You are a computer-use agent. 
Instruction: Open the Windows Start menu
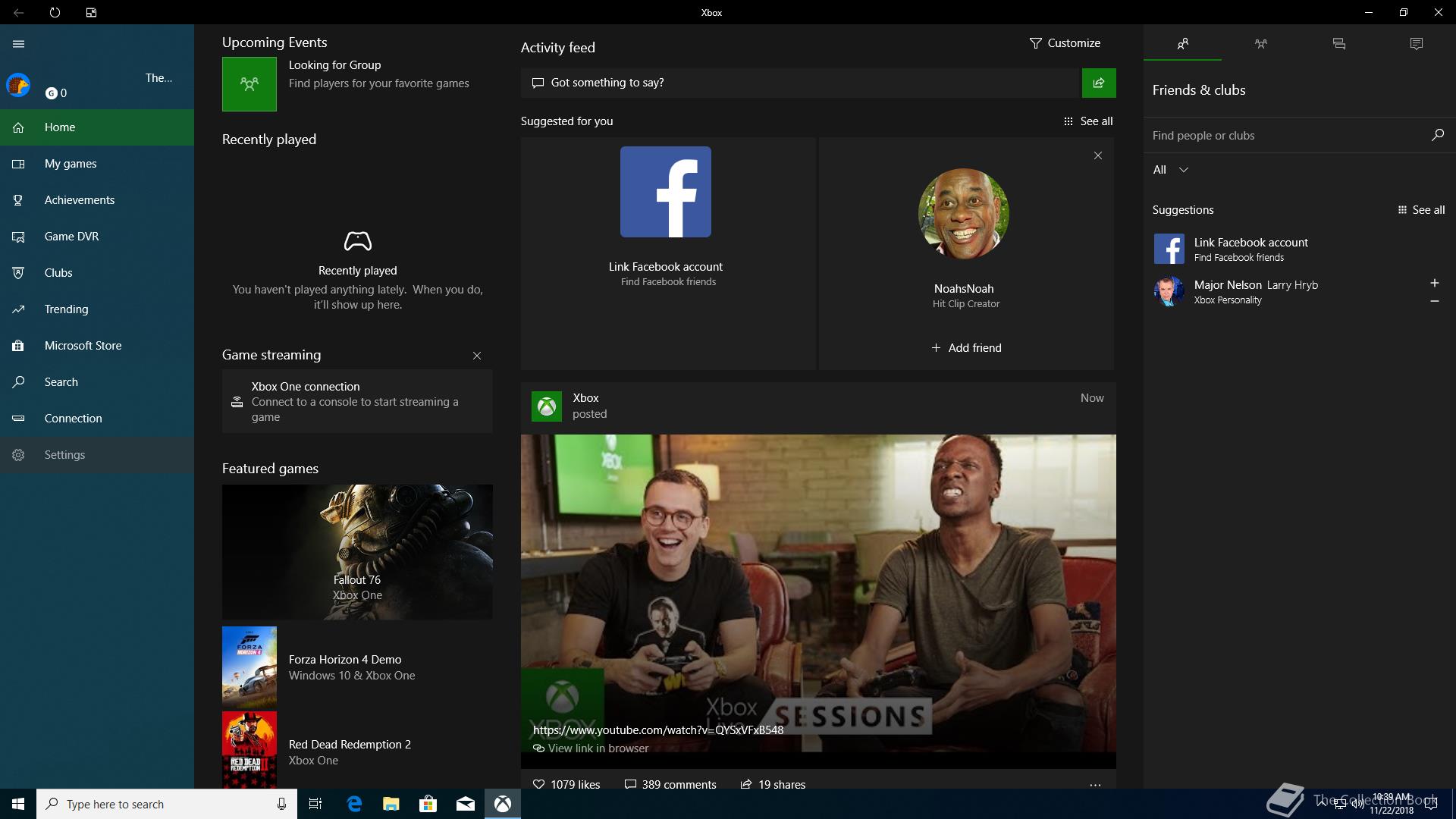pyautogui.click(x=18, y=804)
